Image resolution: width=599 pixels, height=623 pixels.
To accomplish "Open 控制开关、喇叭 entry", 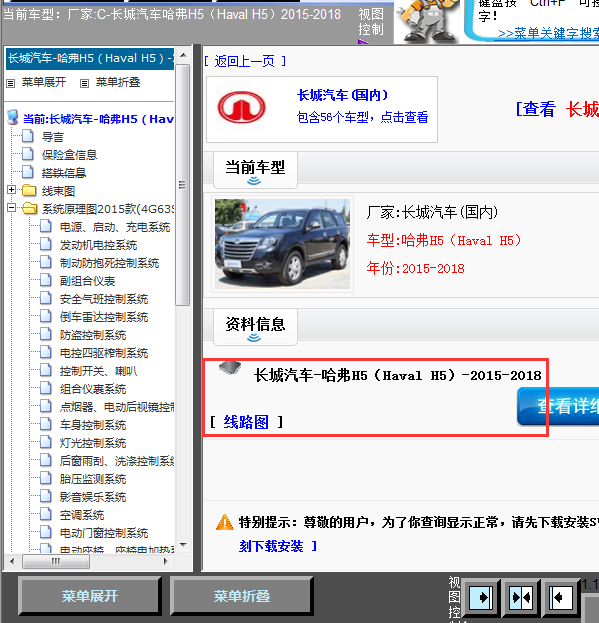I will pyautogui.click(x=98, y=371).
